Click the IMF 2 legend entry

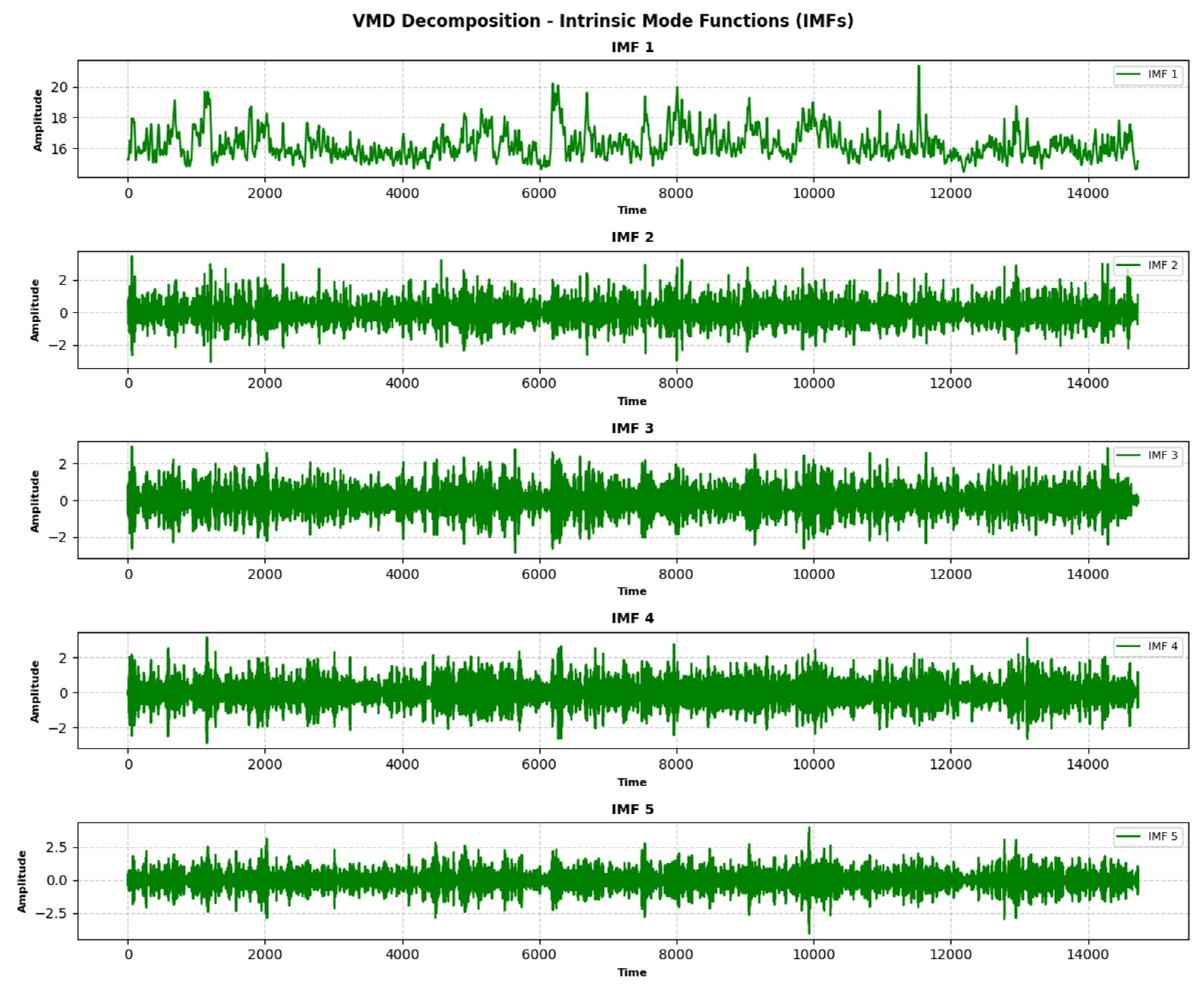coord(1148,265)
